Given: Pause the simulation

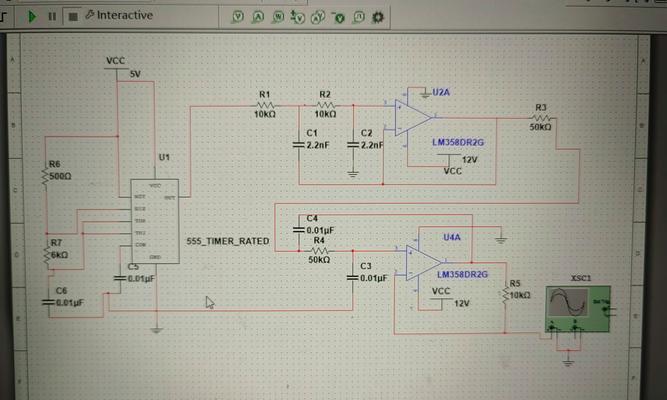Looking at the screenshot, I should pos(52,17).
